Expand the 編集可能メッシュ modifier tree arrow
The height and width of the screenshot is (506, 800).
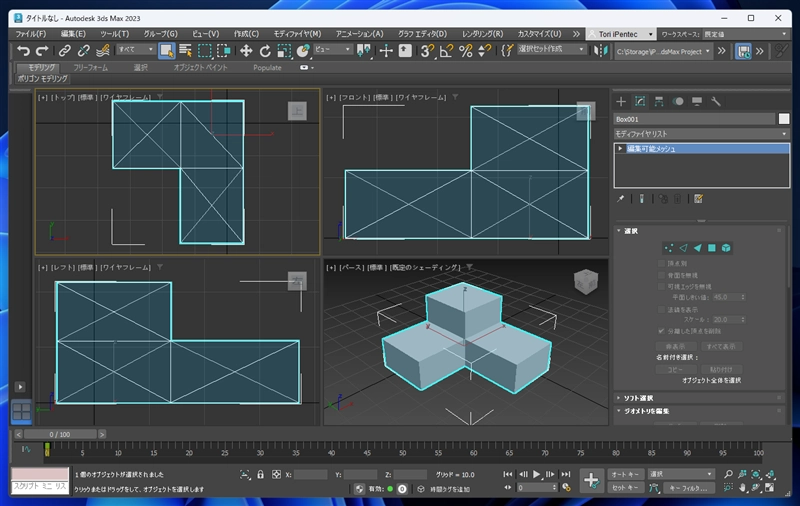pos(621,149)
